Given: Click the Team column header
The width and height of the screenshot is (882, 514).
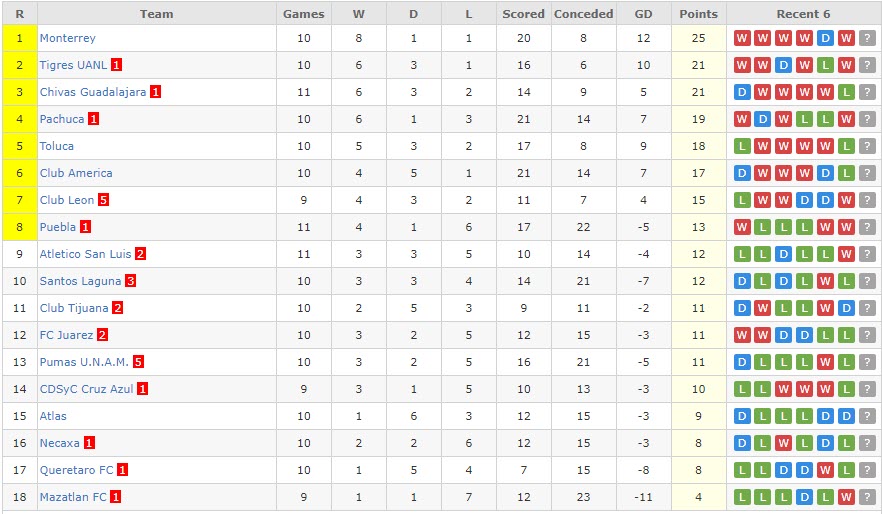Looking at the screenshot, I should tap(156, 14).
